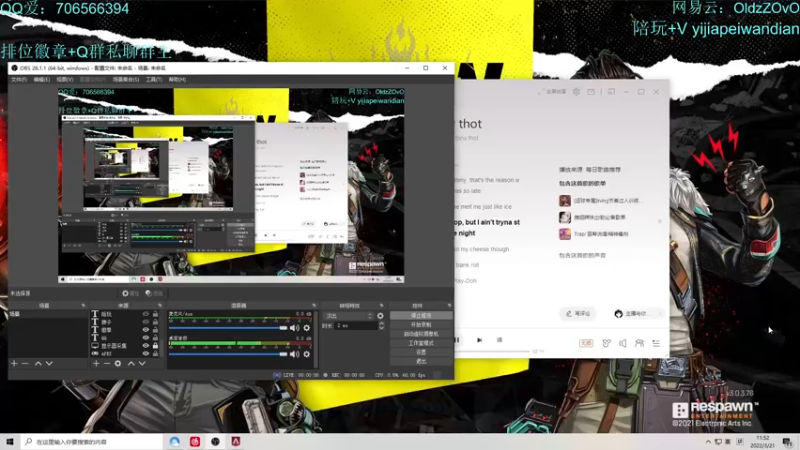Click the Windows taskbar search box
This screenshot has width=800, height=450.
point(92,441)
